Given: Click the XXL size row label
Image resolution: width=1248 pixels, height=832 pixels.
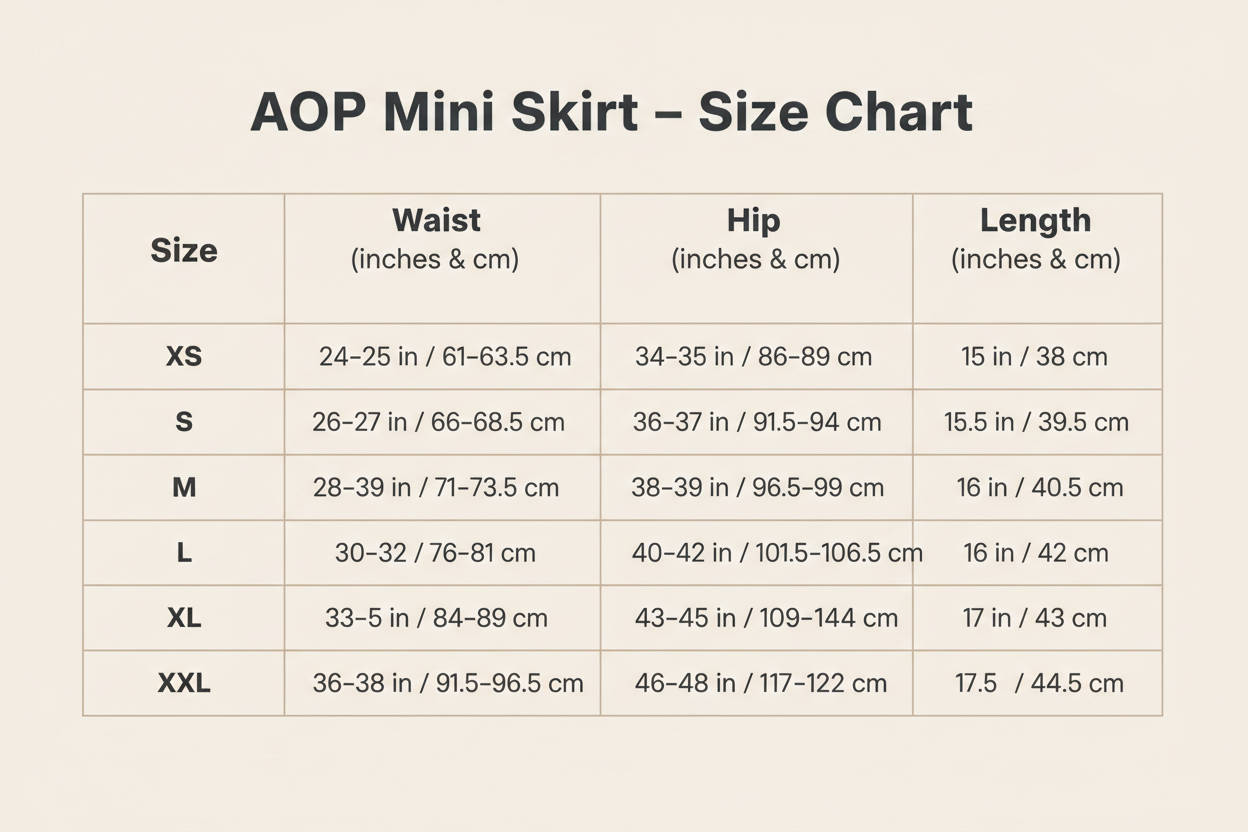Looking at the screenshot, I should click(184, 684).
